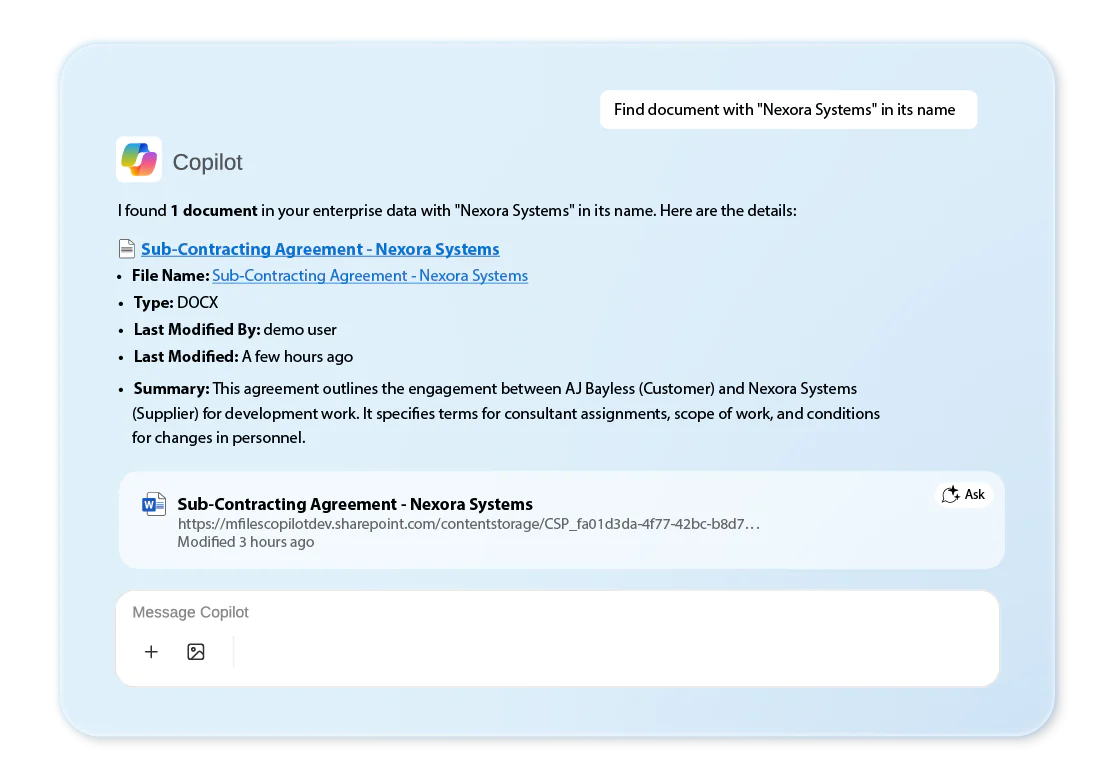Screen dimensions: 1115x780
Task: Open the citation card document title
Action: coord(355,504)
